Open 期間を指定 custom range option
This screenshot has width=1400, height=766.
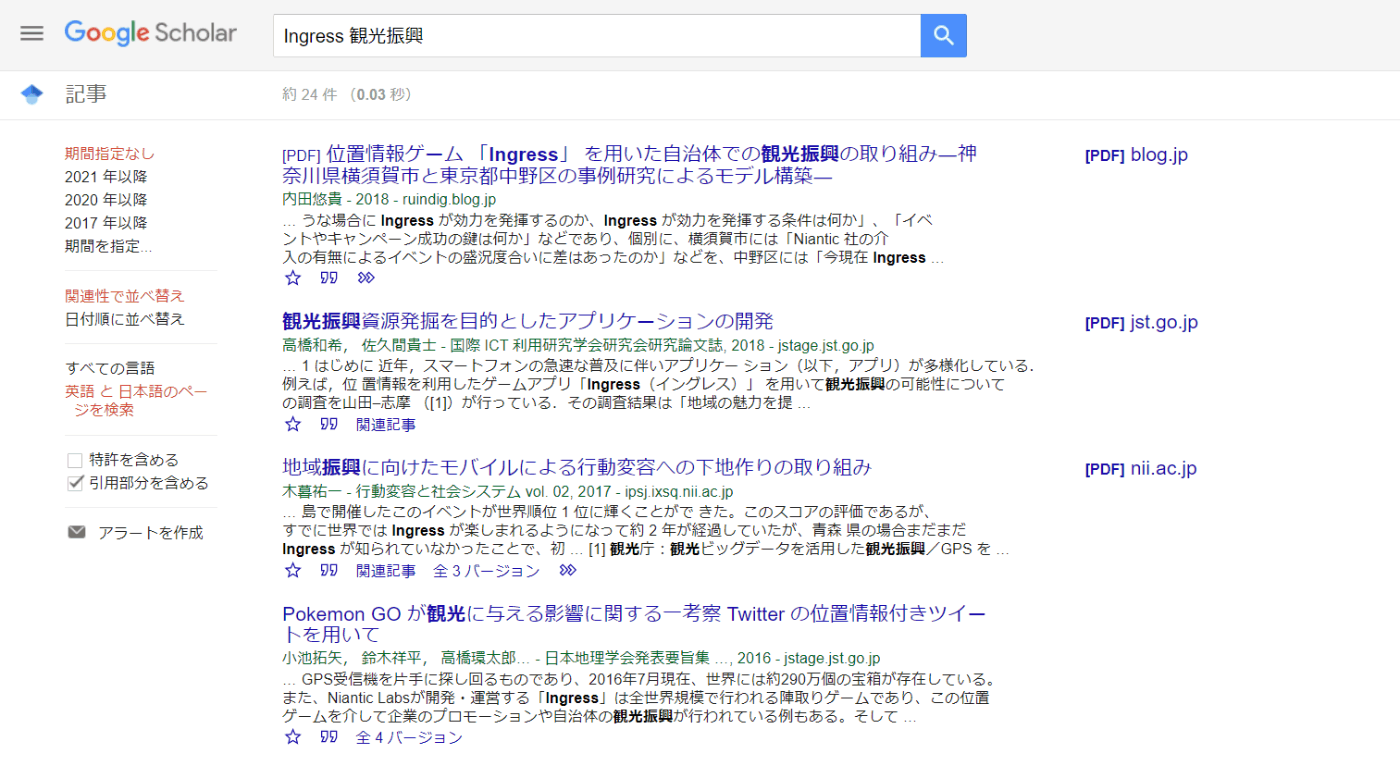(x=108, y=245)
